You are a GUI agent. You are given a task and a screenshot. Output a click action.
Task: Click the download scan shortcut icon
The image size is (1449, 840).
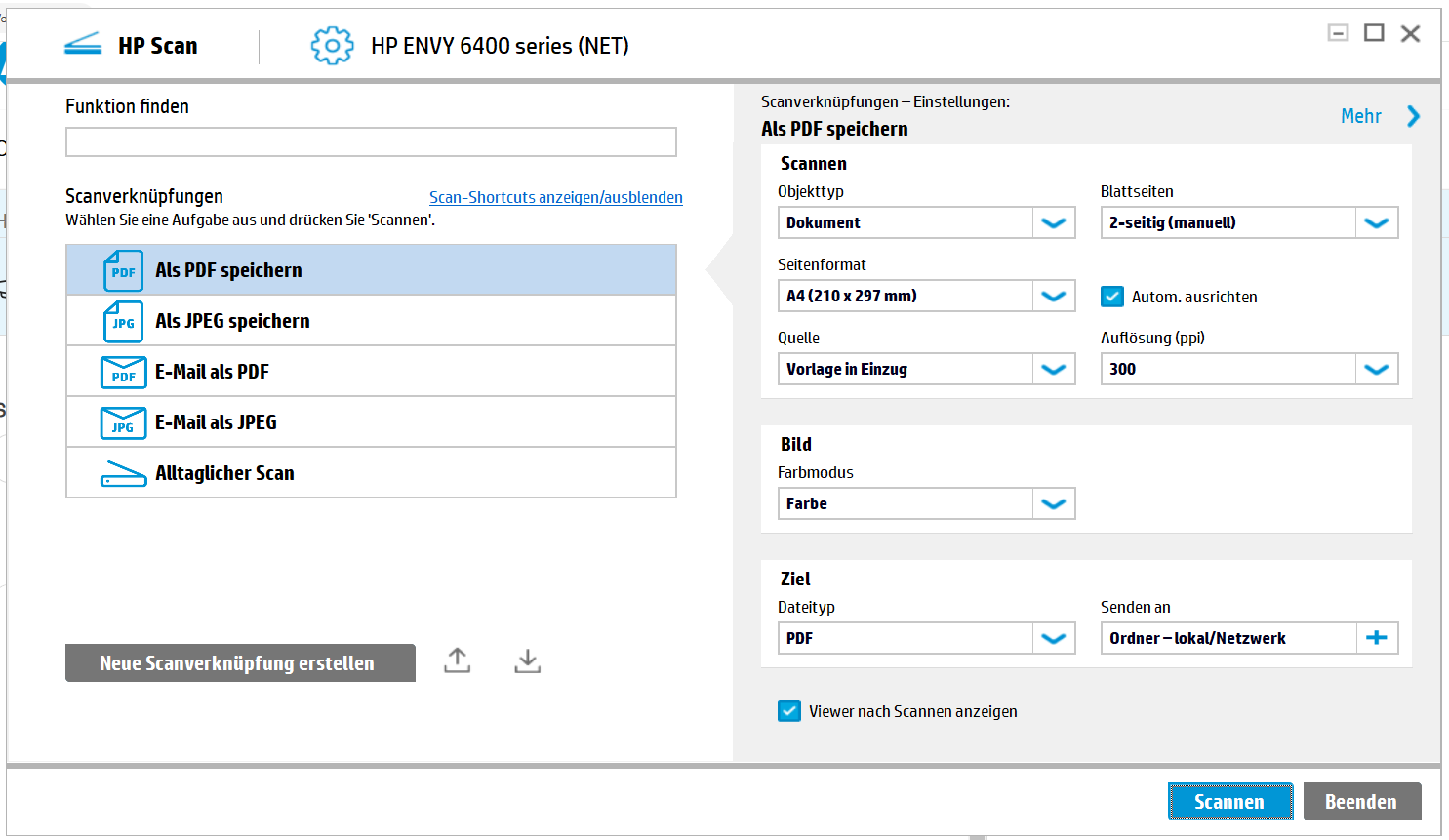point(527,660)
